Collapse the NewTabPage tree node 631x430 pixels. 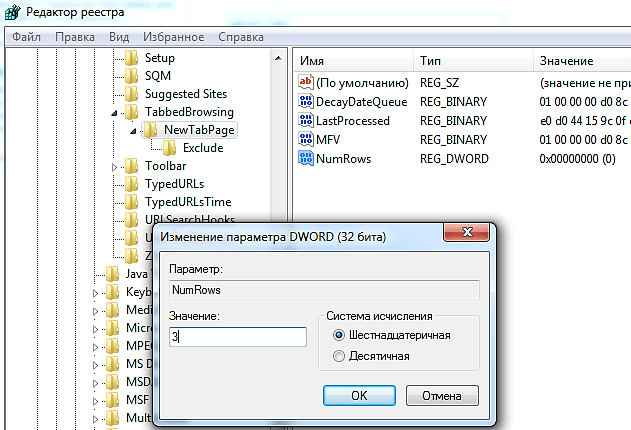pos(133,131)
